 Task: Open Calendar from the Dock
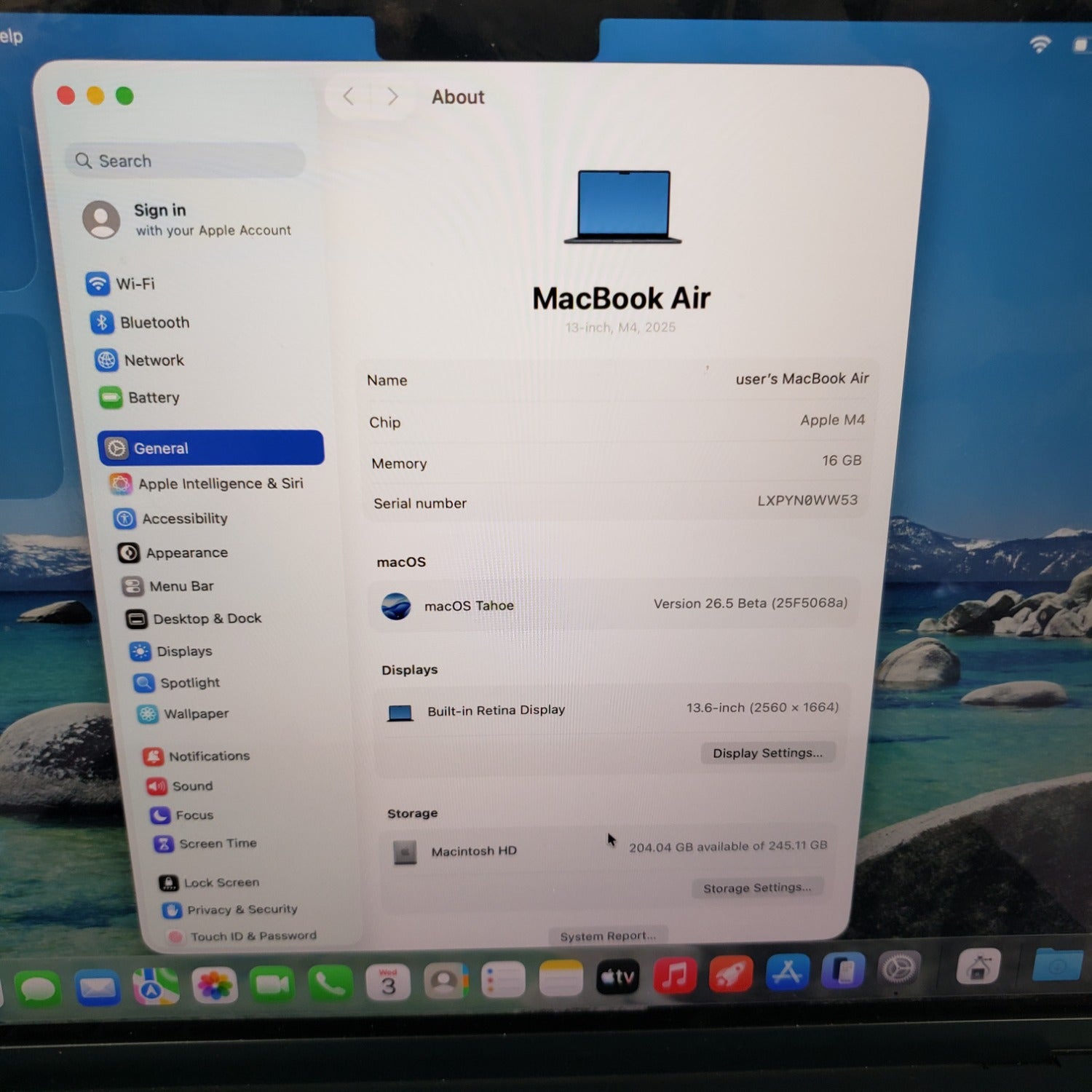(x=388, y=983)
